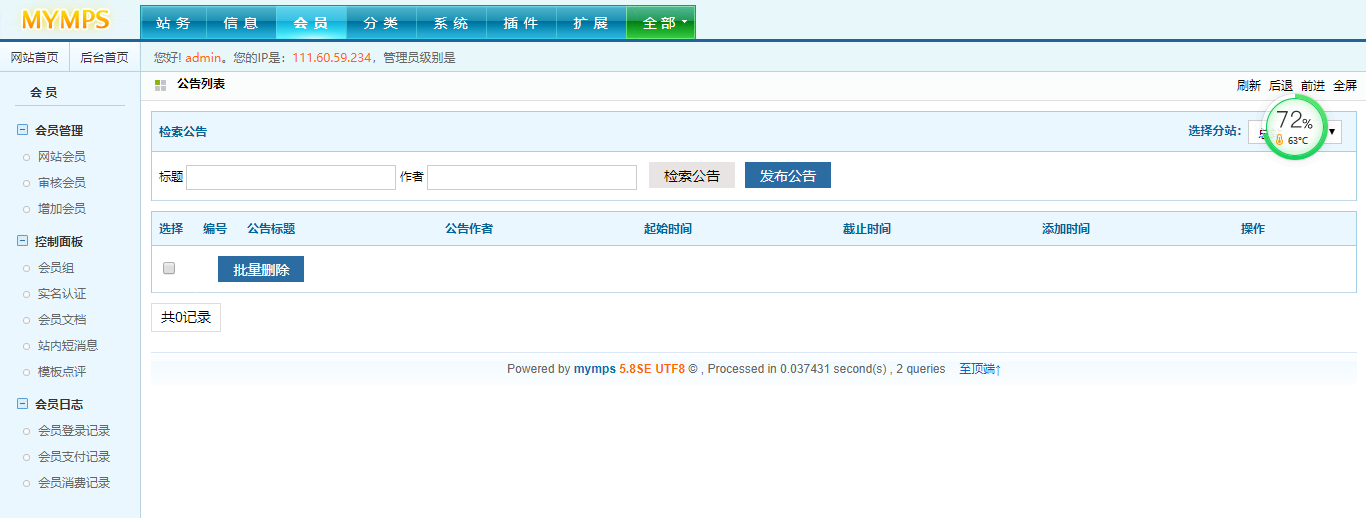Viewport: 1366px width, 518px height.
Task: Focus the 作者 search field
Action: pyautogui.click(x=532, y=177)
